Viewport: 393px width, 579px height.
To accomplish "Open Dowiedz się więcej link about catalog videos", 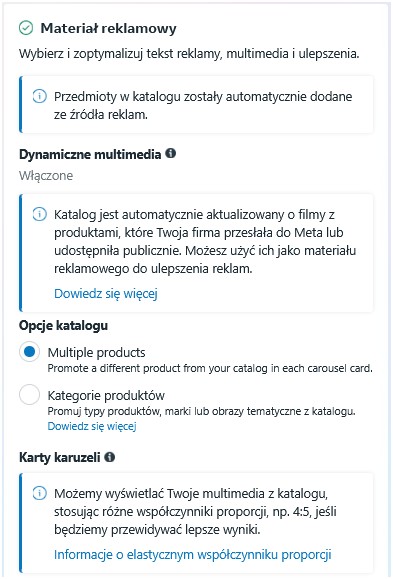I will (106, 294).
